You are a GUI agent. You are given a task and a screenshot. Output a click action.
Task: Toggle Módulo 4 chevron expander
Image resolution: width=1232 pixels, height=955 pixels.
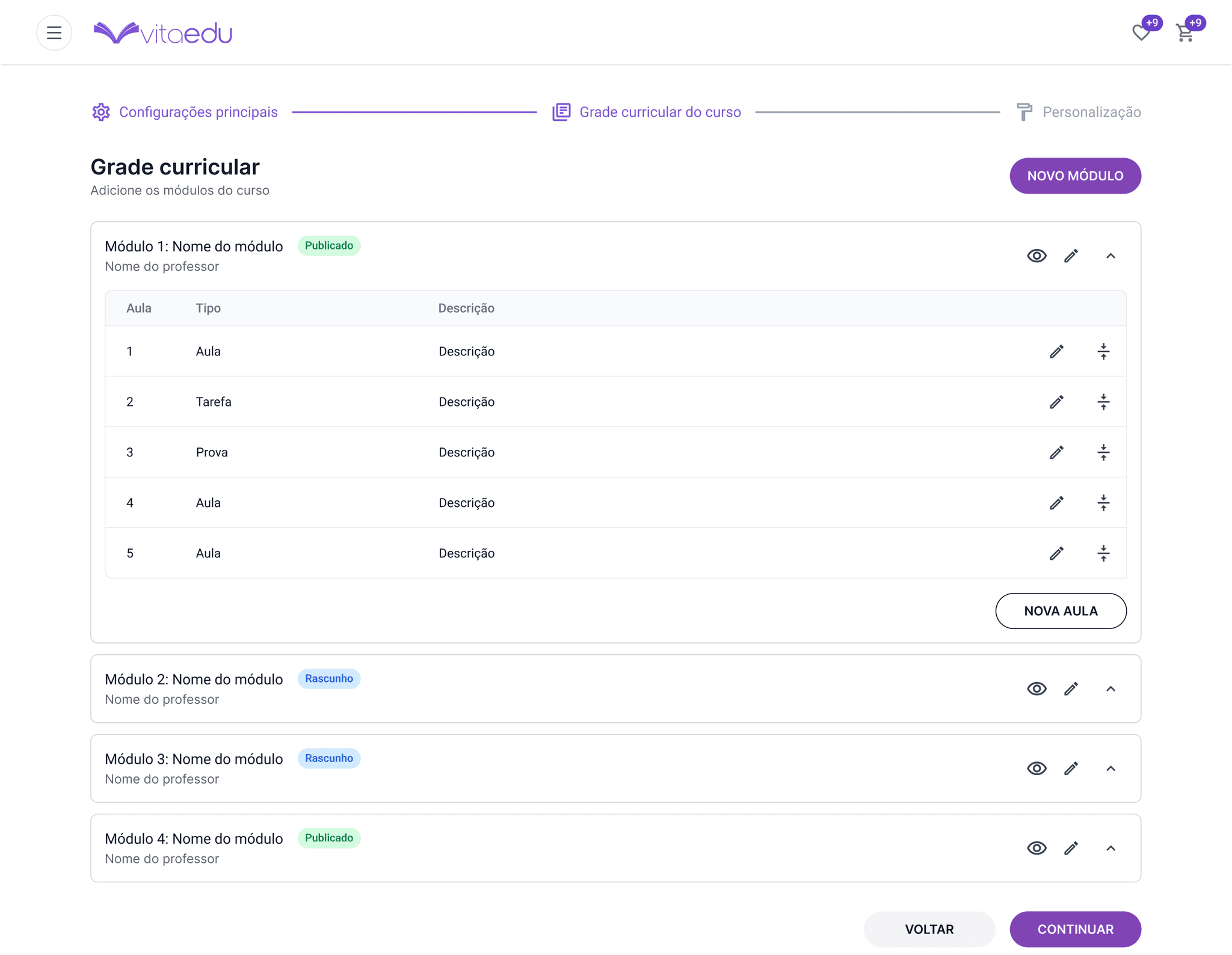pos(1110,849)
